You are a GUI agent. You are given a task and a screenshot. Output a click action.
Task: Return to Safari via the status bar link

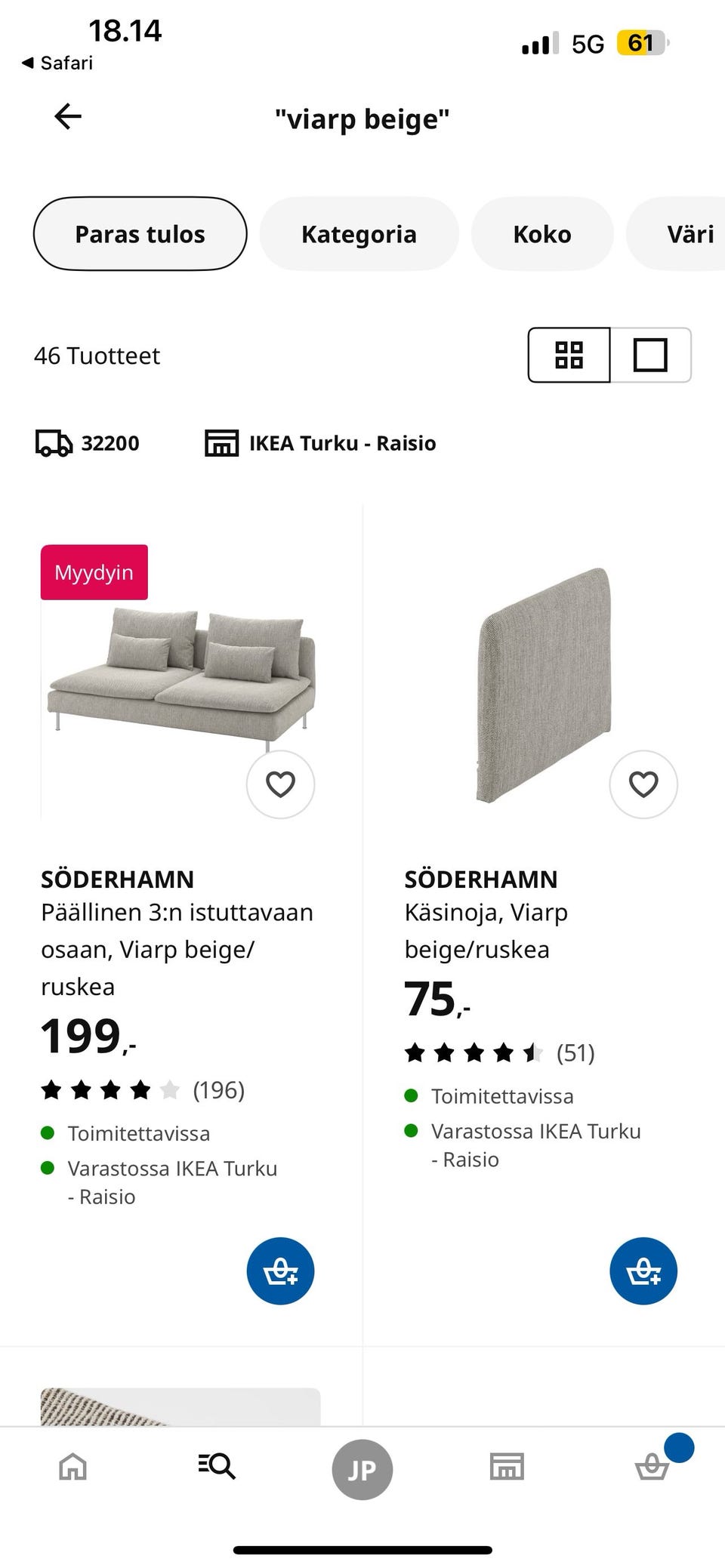point(57,63)
